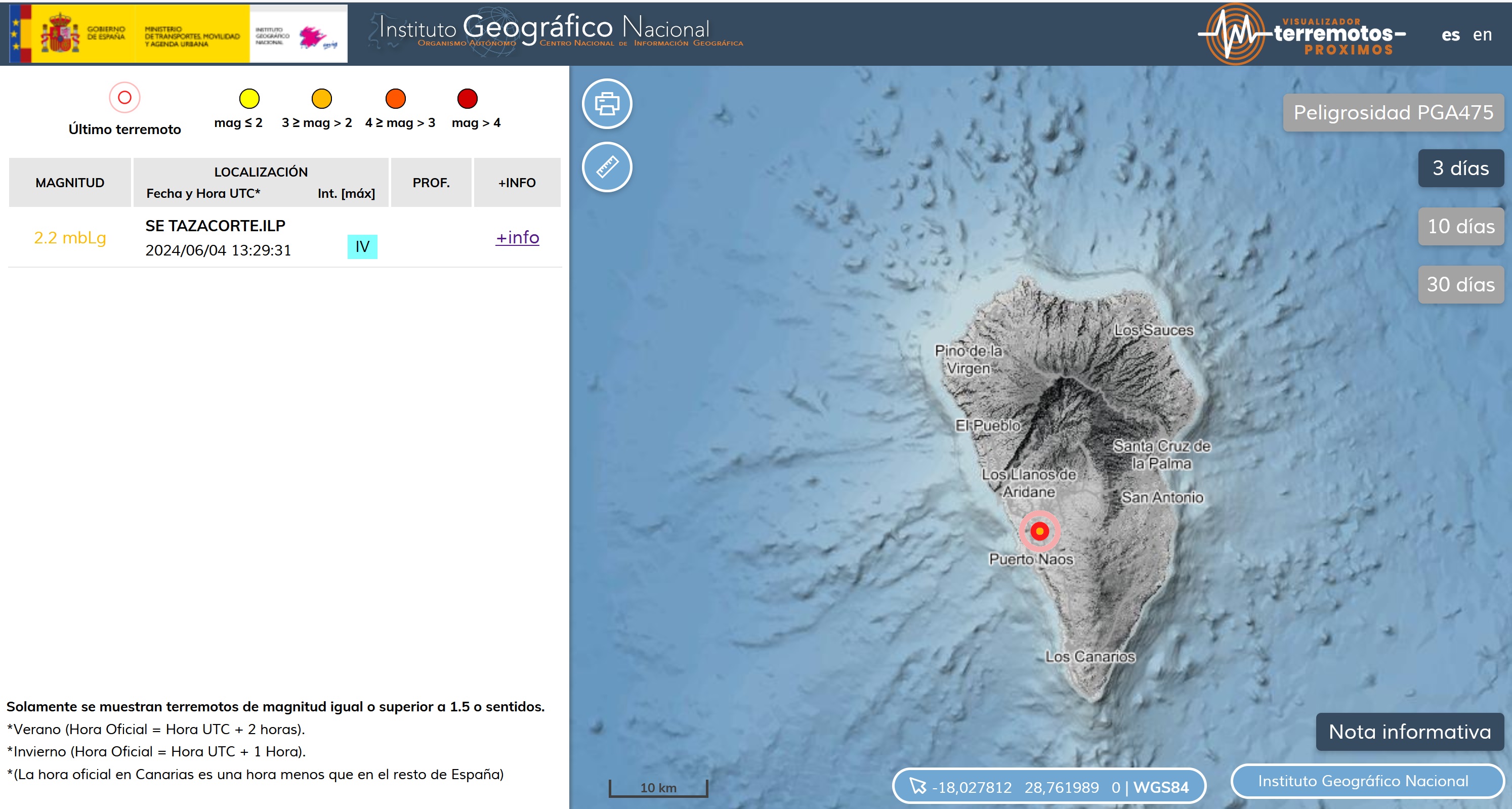Click the Pino de la Virgen map label

coord(968,360)
